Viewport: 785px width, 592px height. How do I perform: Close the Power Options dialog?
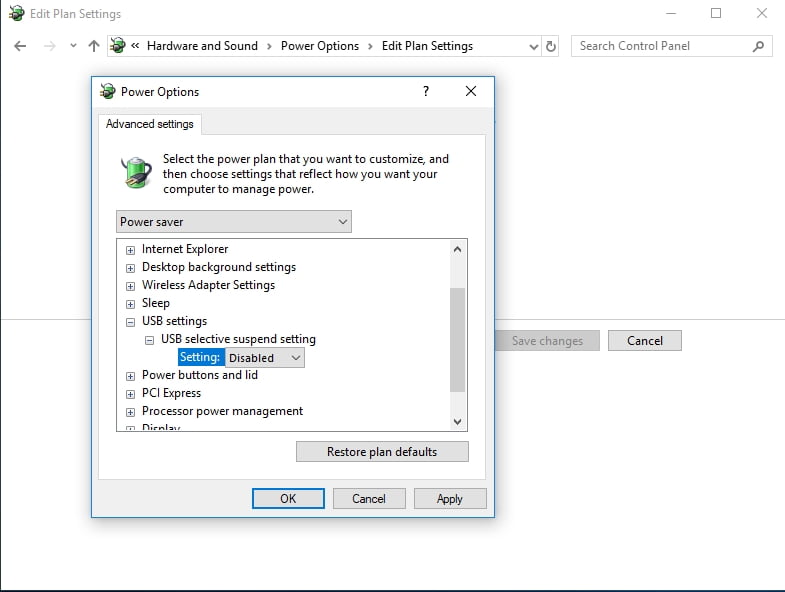coord(471,91)
